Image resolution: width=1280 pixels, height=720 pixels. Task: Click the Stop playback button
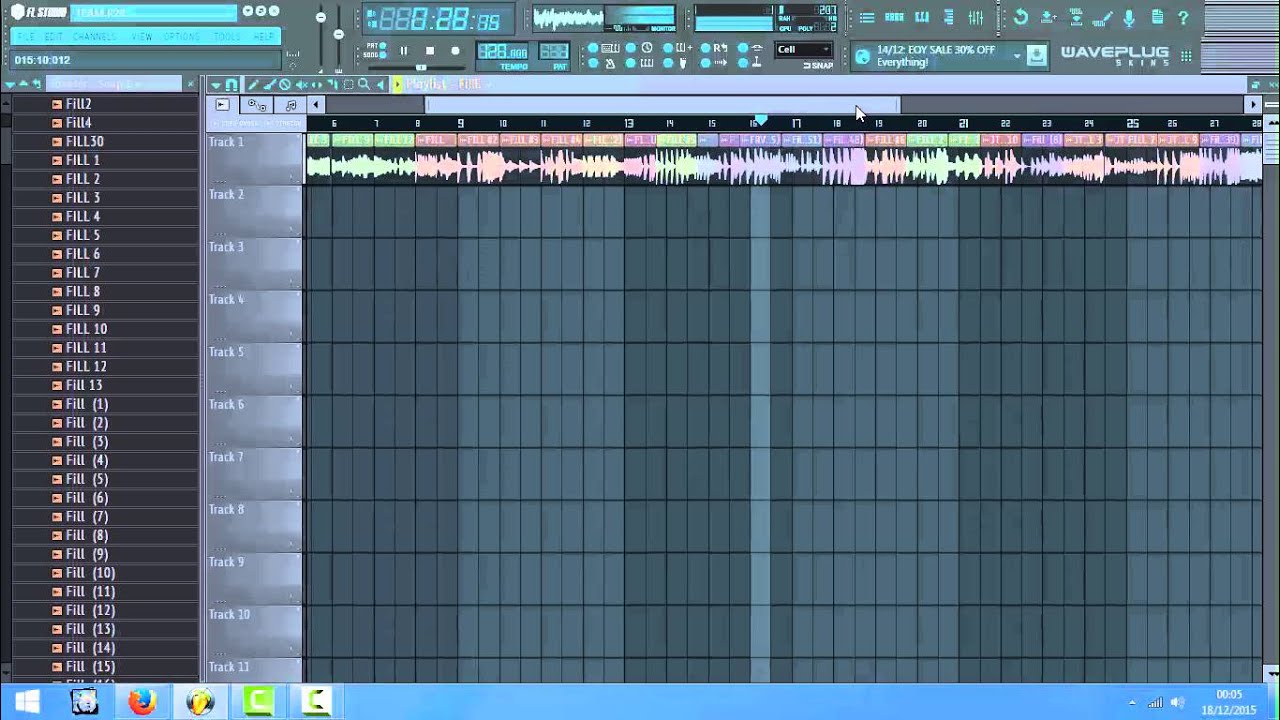click(430, 51)
